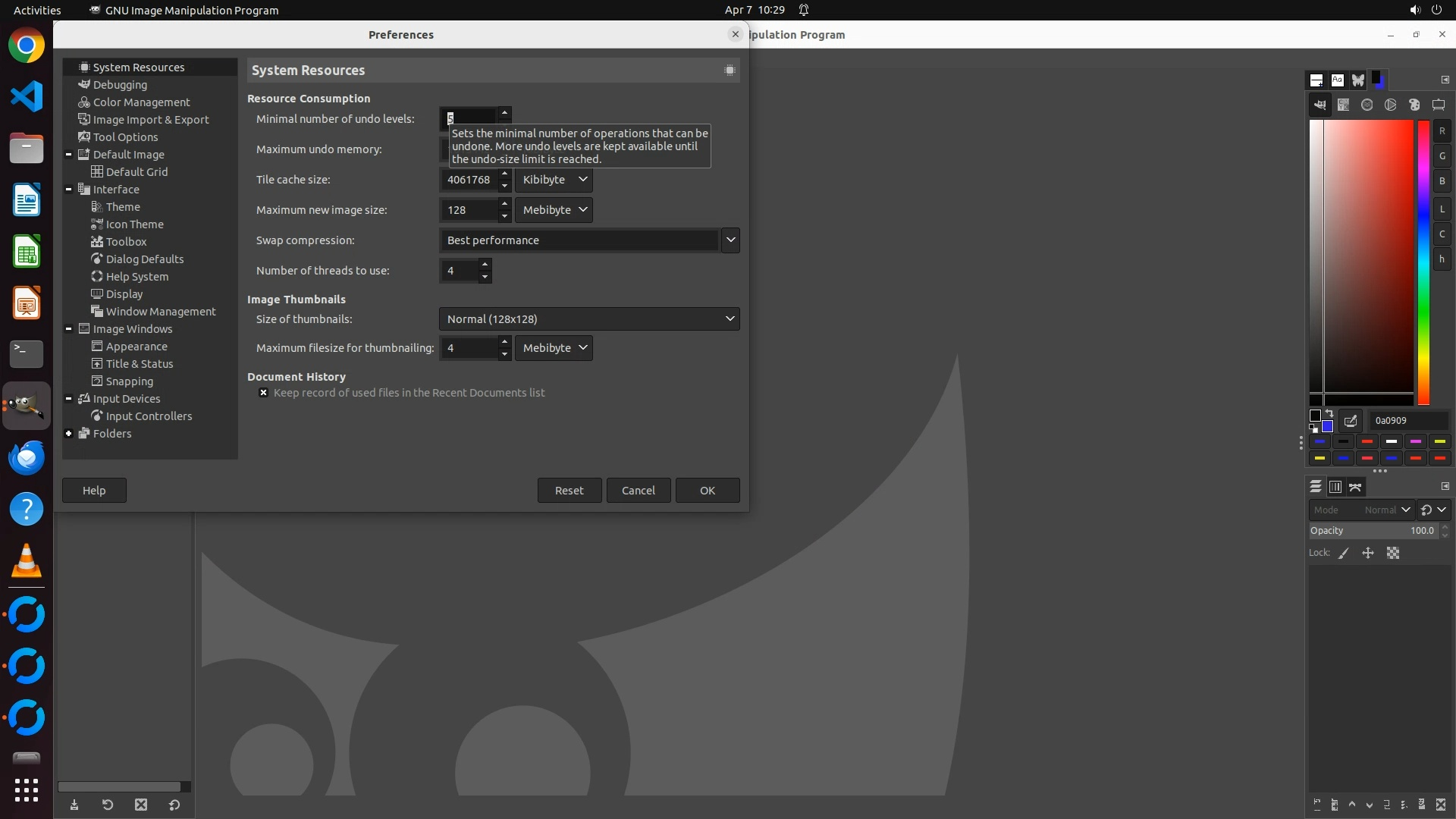The height and width of the screenshot is (819, 1456).
Task: Click the OK button
Action: pyautogui.click(x=707, y=491)
